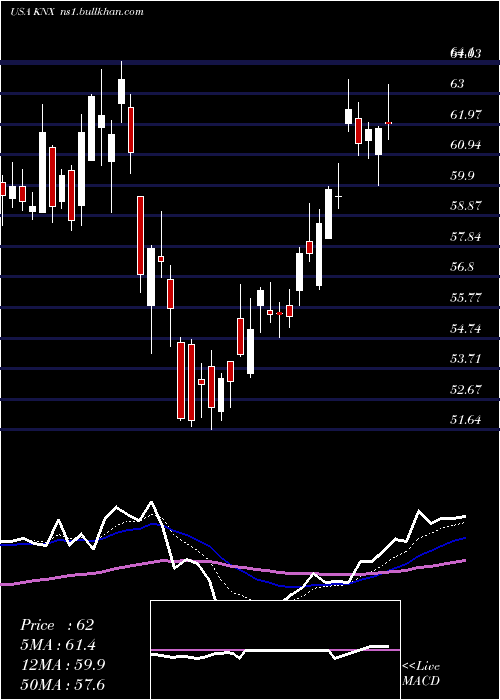Screen dimensions: 500x700
Task: Click the 53.71 price axis label
Action: (466, 358)
